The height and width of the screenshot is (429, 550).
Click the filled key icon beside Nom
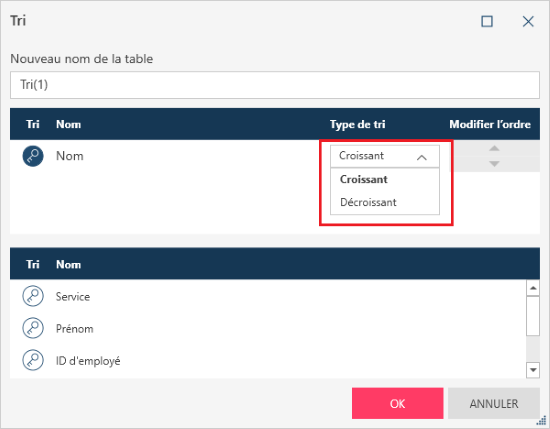coord(33,156)
